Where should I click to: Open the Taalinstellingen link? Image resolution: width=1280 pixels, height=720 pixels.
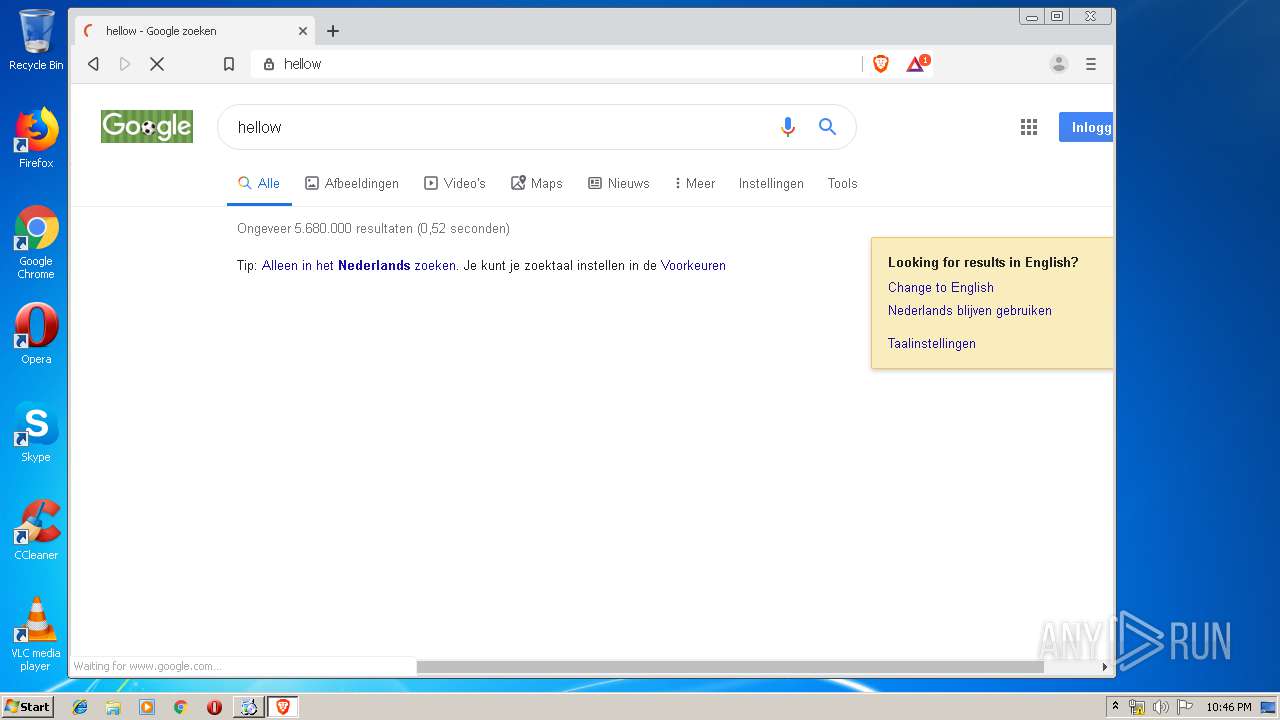coord(932,343)
